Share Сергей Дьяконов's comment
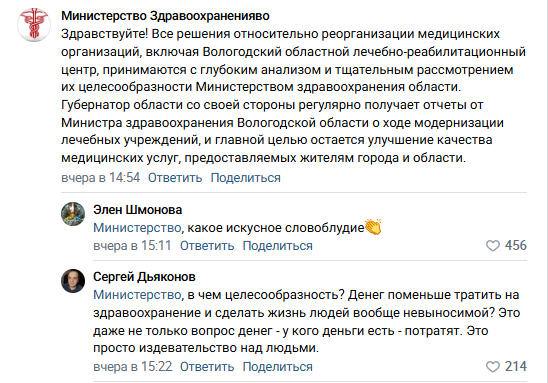 pyautogui.click(x=277, y=367)
